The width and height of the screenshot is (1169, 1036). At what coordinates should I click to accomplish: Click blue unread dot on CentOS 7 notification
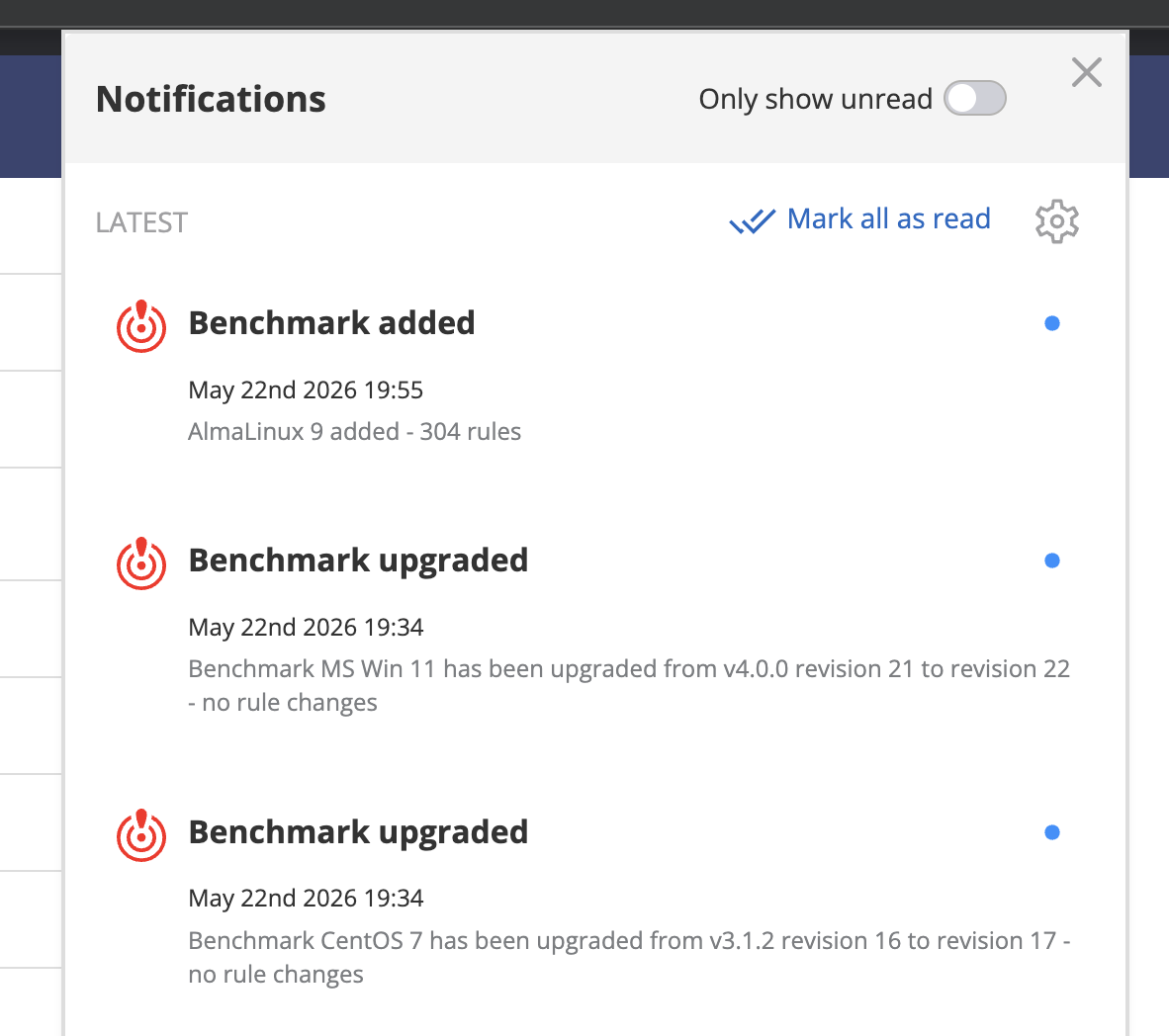click(x=1052, y=832)
